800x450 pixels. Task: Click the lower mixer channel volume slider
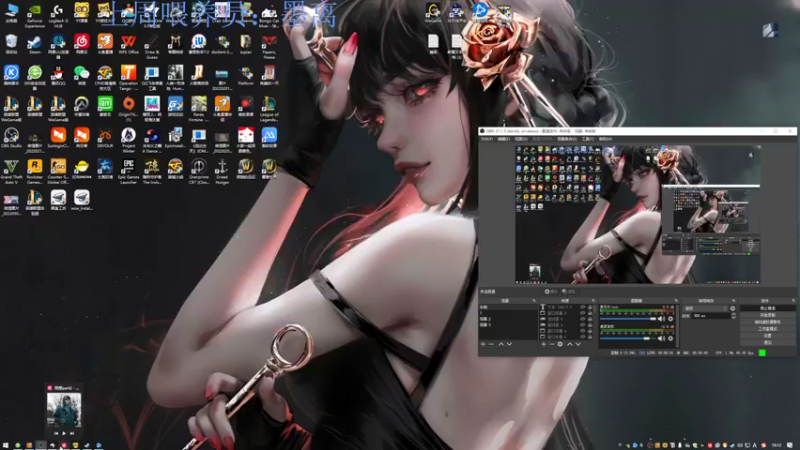coord(628,338)
